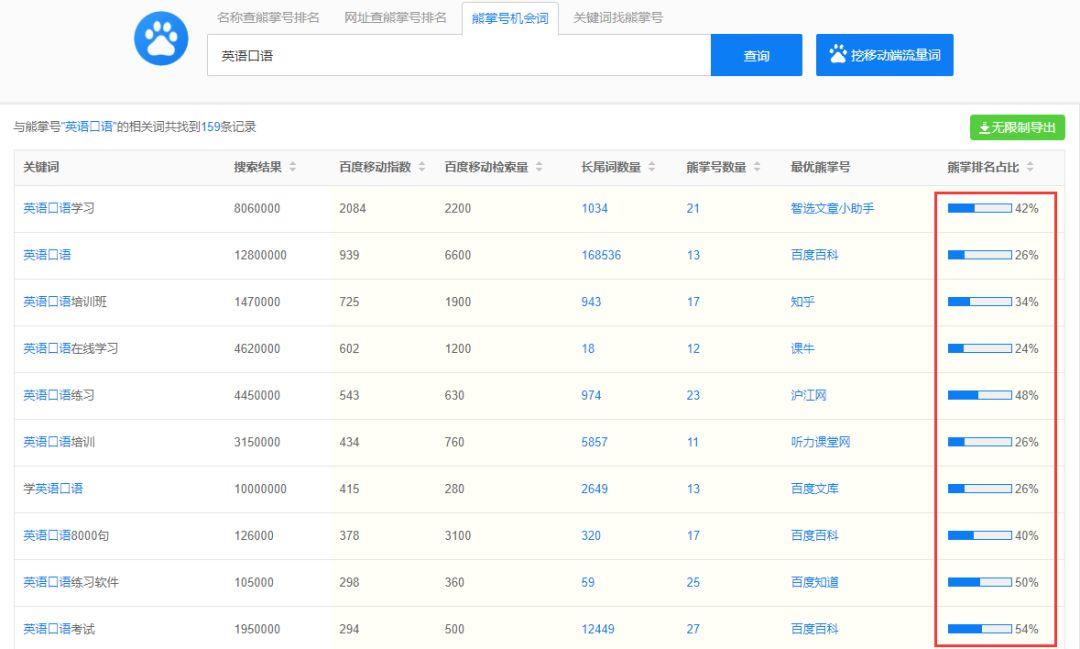
Task: Click the record count 159
Action: click(211, 127)
